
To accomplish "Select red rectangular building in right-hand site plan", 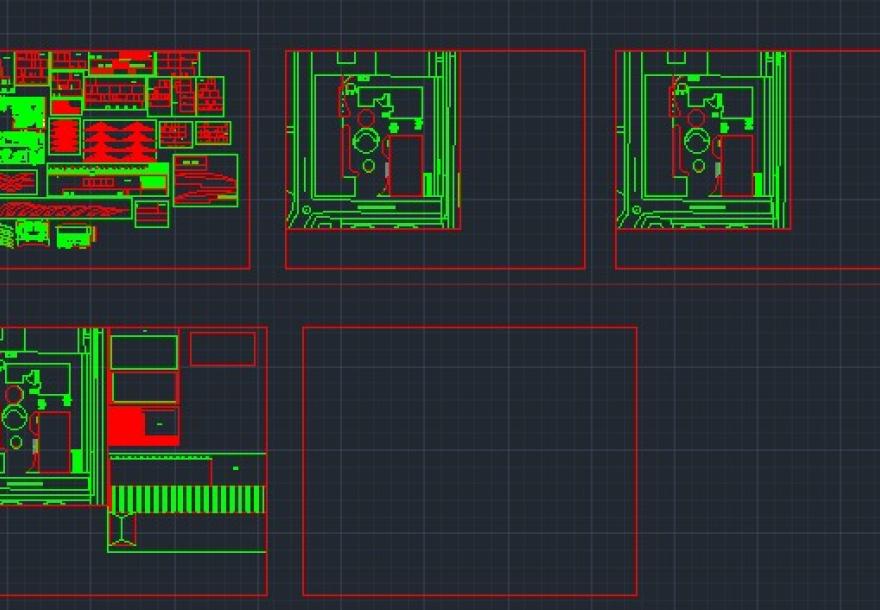I will pos(736,165).
